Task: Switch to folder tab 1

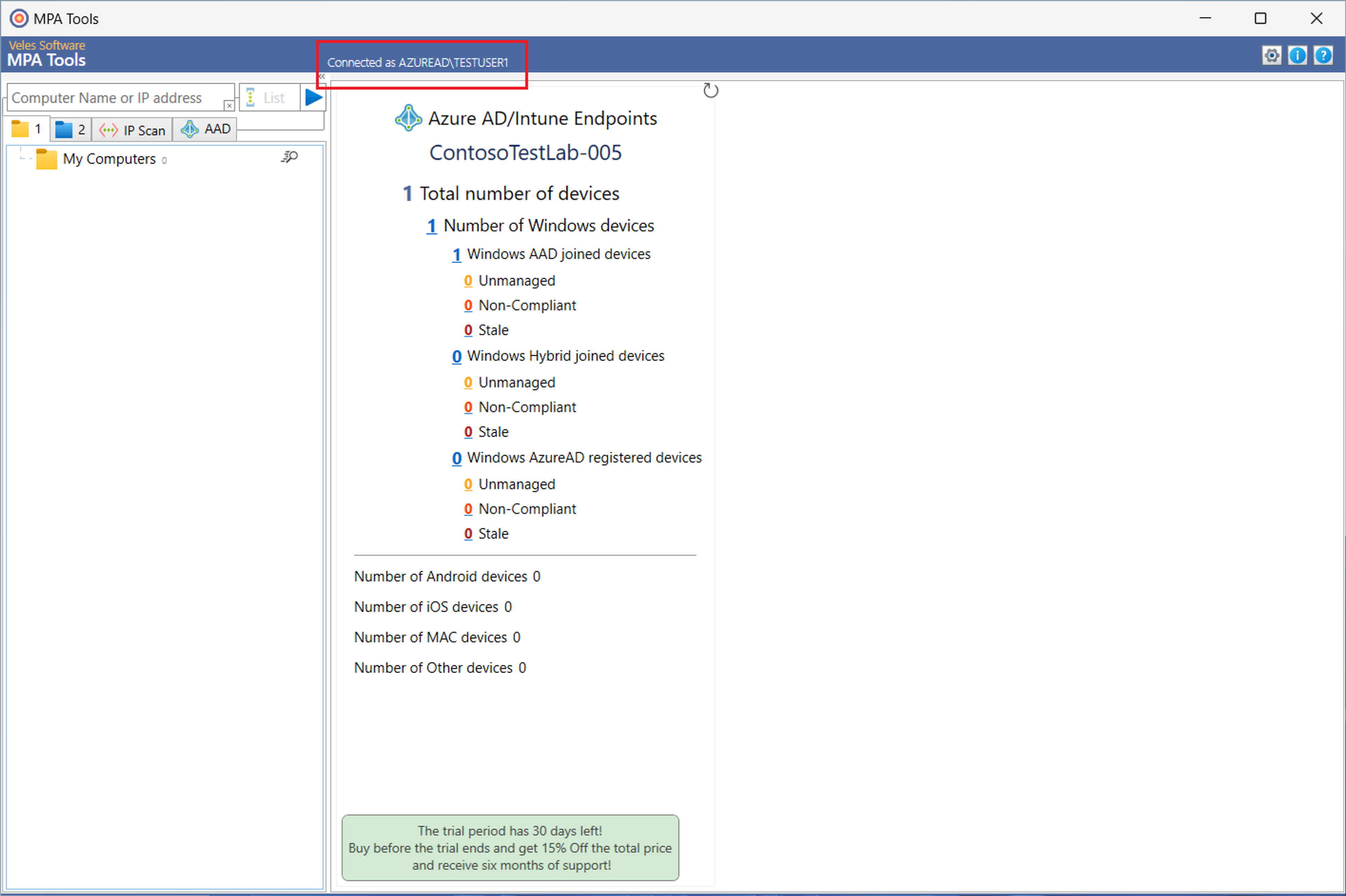Action: (x=27, y=129)
